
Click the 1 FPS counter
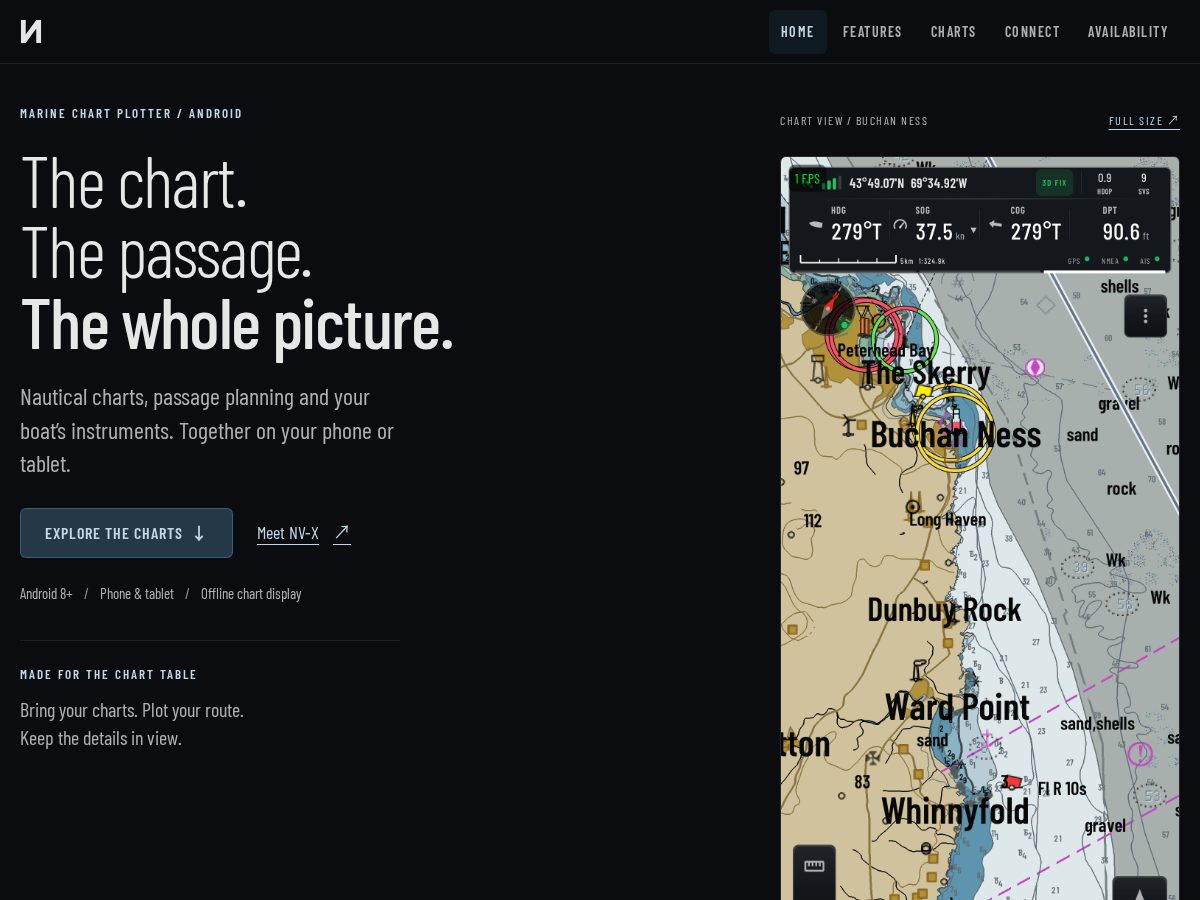coord(807,180)
